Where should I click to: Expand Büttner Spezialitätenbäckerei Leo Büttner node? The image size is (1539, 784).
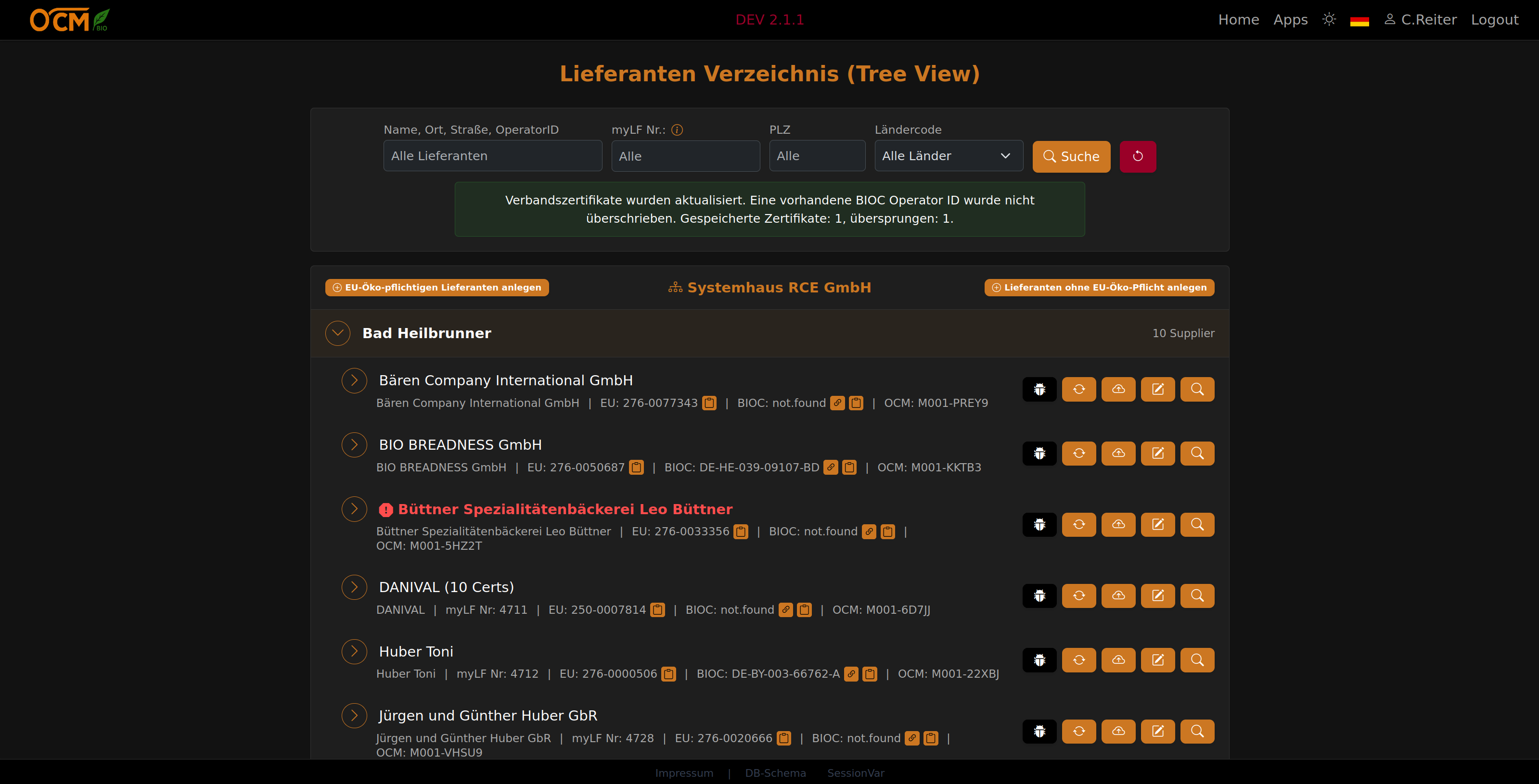[354, 509]
